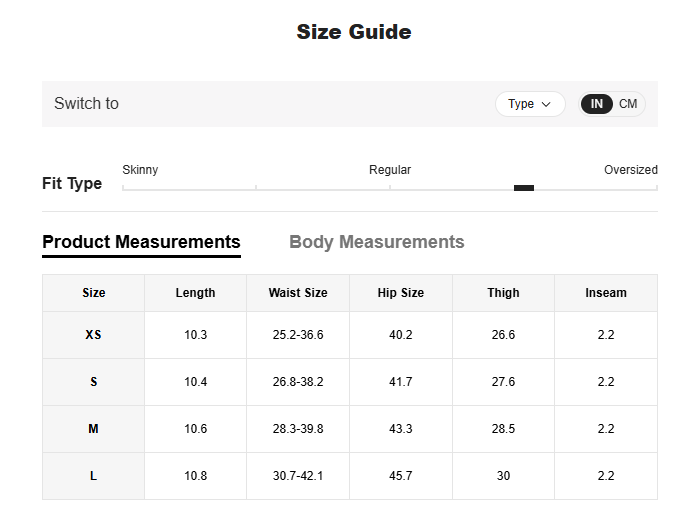Select the Product Measurements tab
Viewport: 691px width, 513px height.
pyautogui.click(x=141, y=242)
